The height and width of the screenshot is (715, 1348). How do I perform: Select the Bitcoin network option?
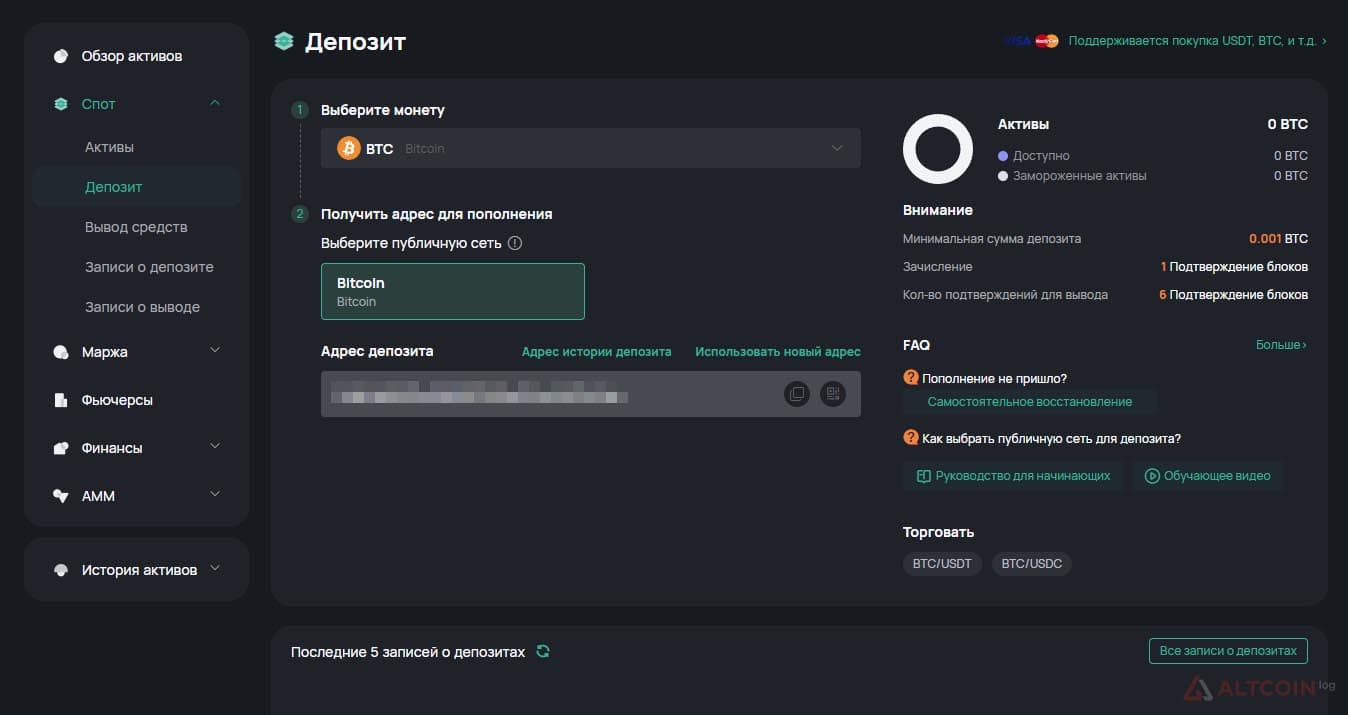pyautogui.click(x=453, y=291)
